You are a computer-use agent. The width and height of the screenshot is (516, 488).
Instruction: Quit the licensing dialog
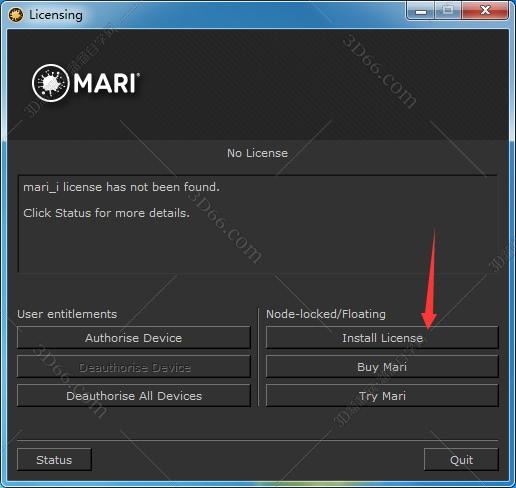point(461,460)
